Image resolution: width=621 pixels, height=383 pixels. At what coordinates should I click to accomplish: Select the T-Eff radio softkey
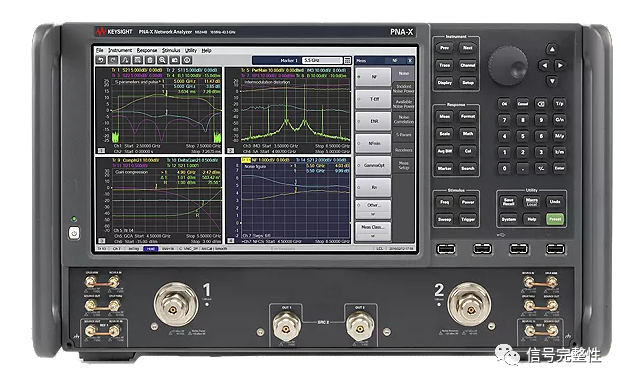click(x=373, y=99)
